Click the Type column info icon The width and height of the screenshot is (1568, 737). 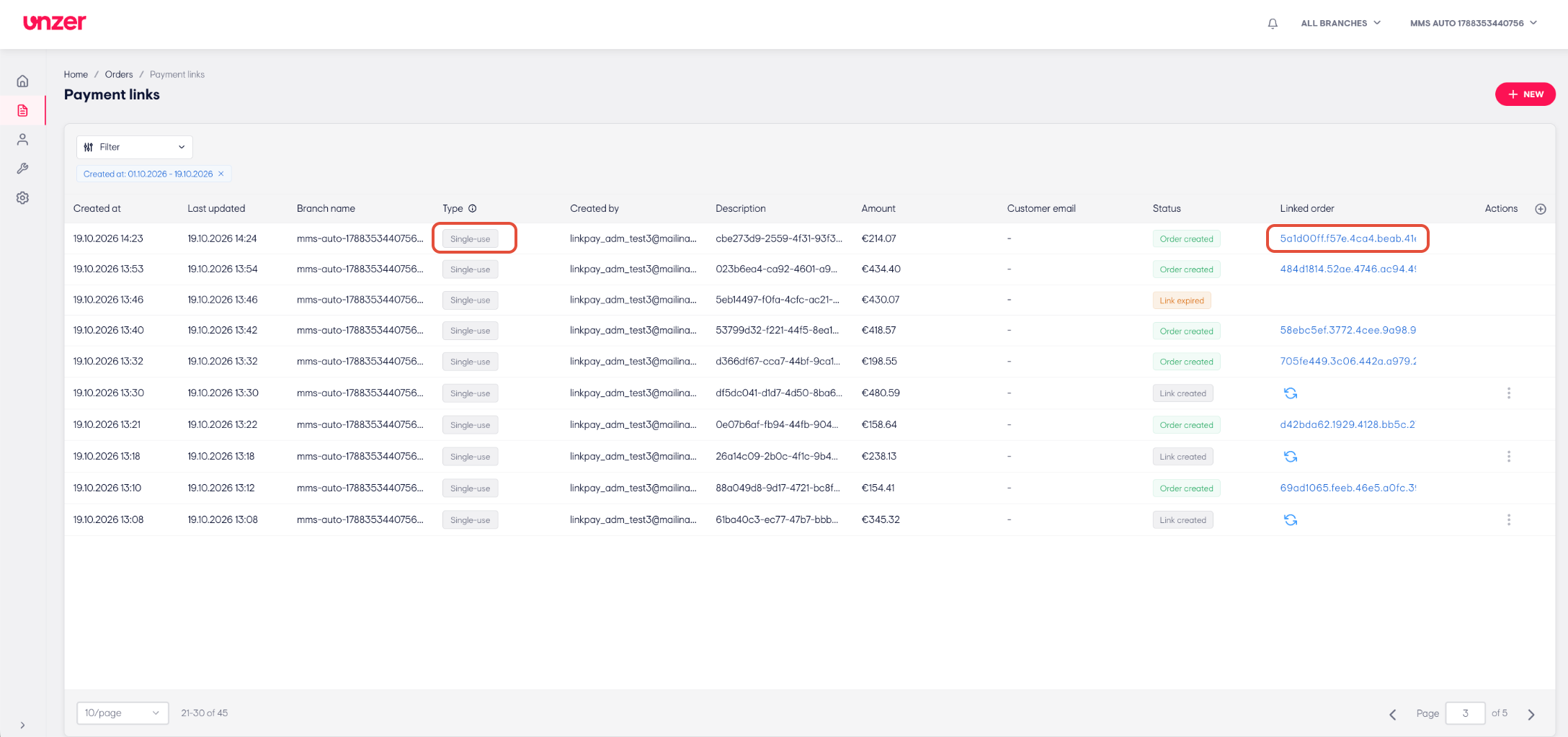tap(473, 208)
